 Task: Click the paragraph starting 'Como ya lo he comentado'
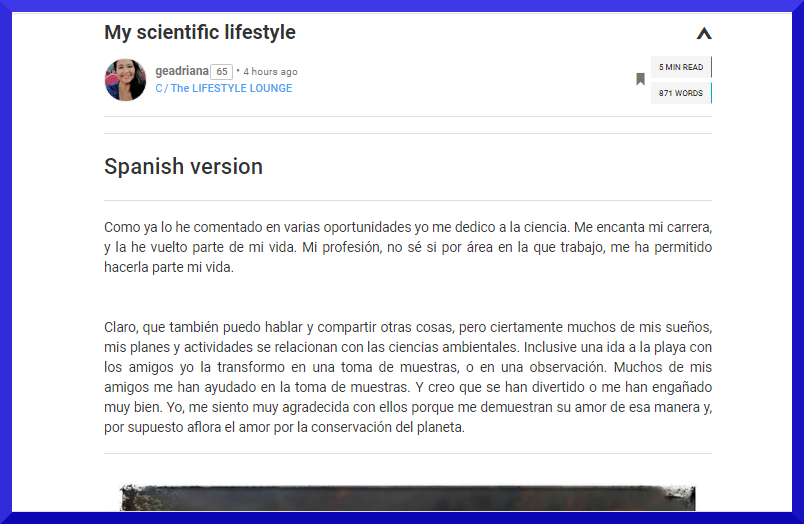[x=408, y=247]
